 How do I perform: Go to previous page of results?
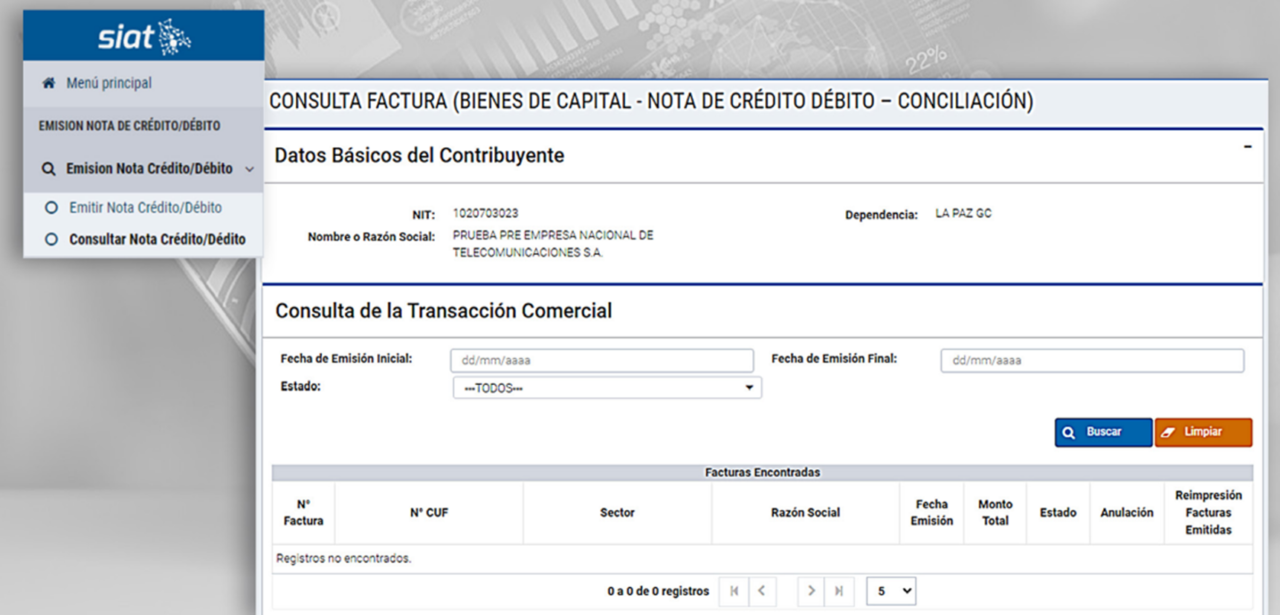pos(761,591)
